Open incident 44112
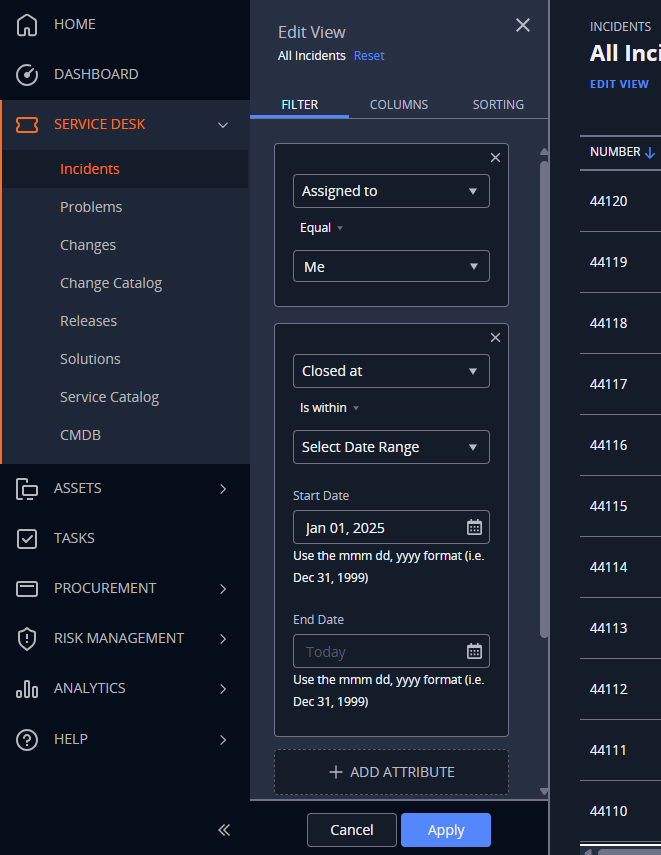This screenshot has height=855, width=661. (x=608, y=690)
